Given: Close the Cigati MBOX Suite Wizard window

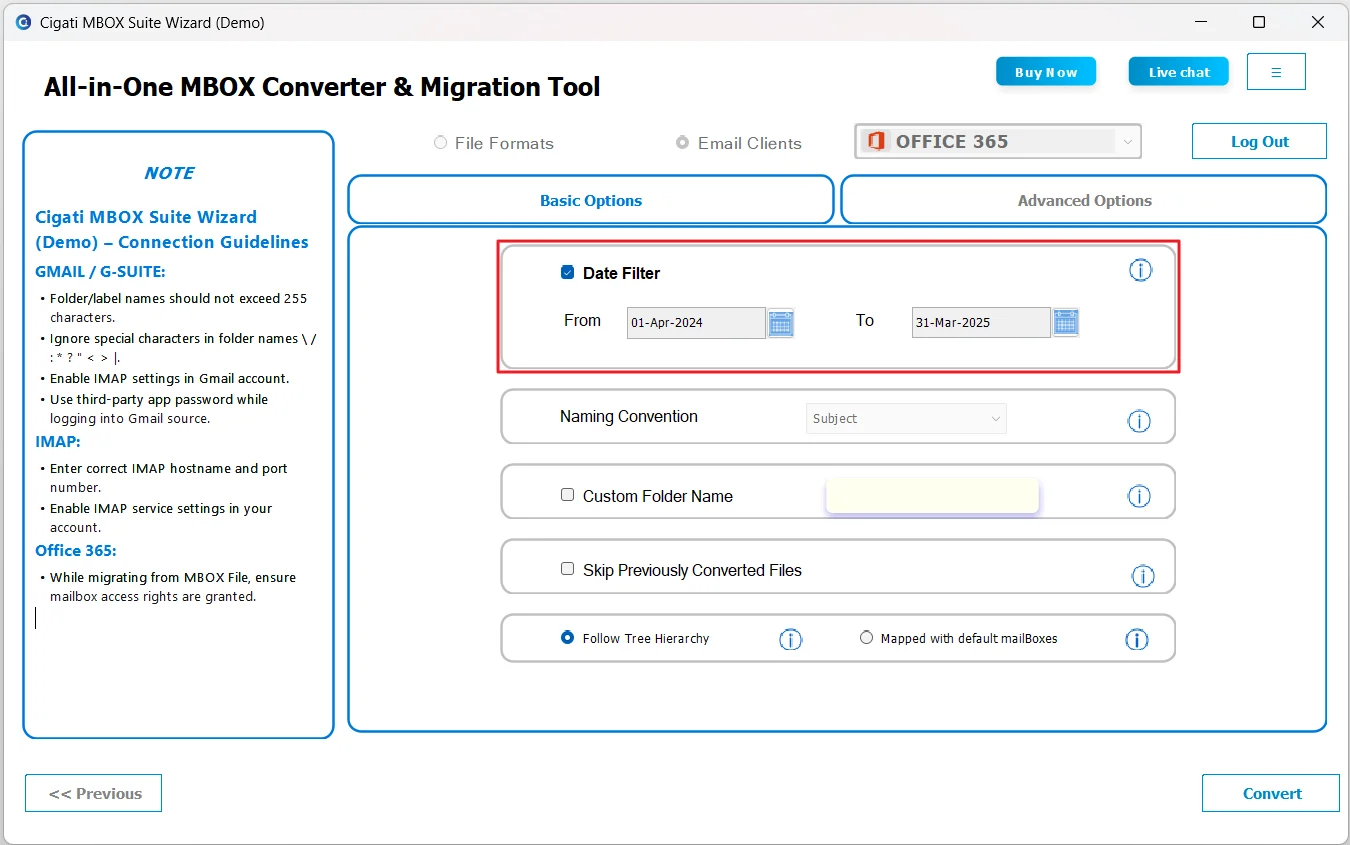Looking at the screenshot, I should click(x=1318, y=22).
